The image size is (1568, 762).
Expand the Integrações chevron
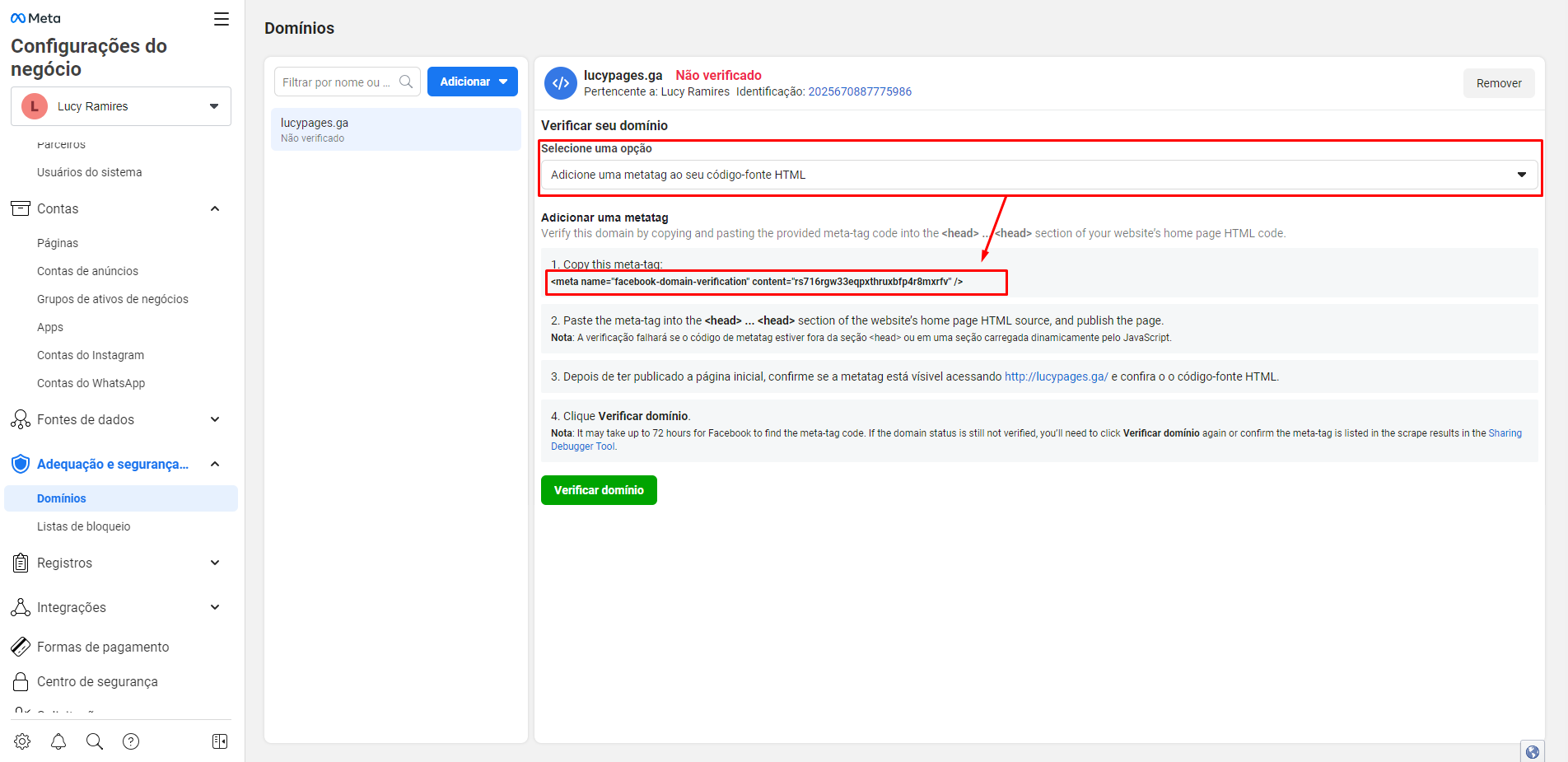click(215, 607)
